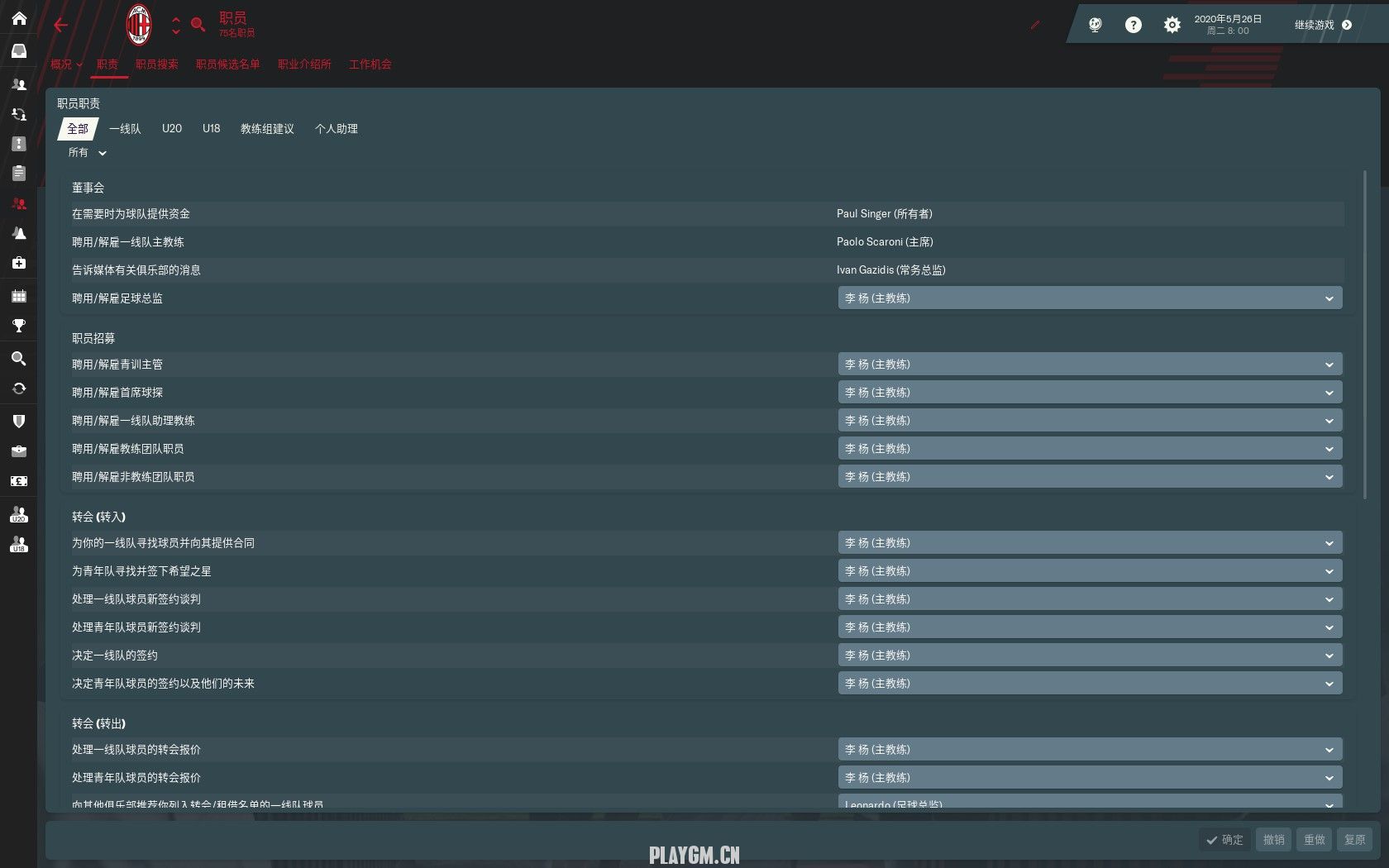This screenshot has height=868, width=1389.
Task: Open dropdown for 聘用/解雇青训主管
Action: coord(1089,365)
